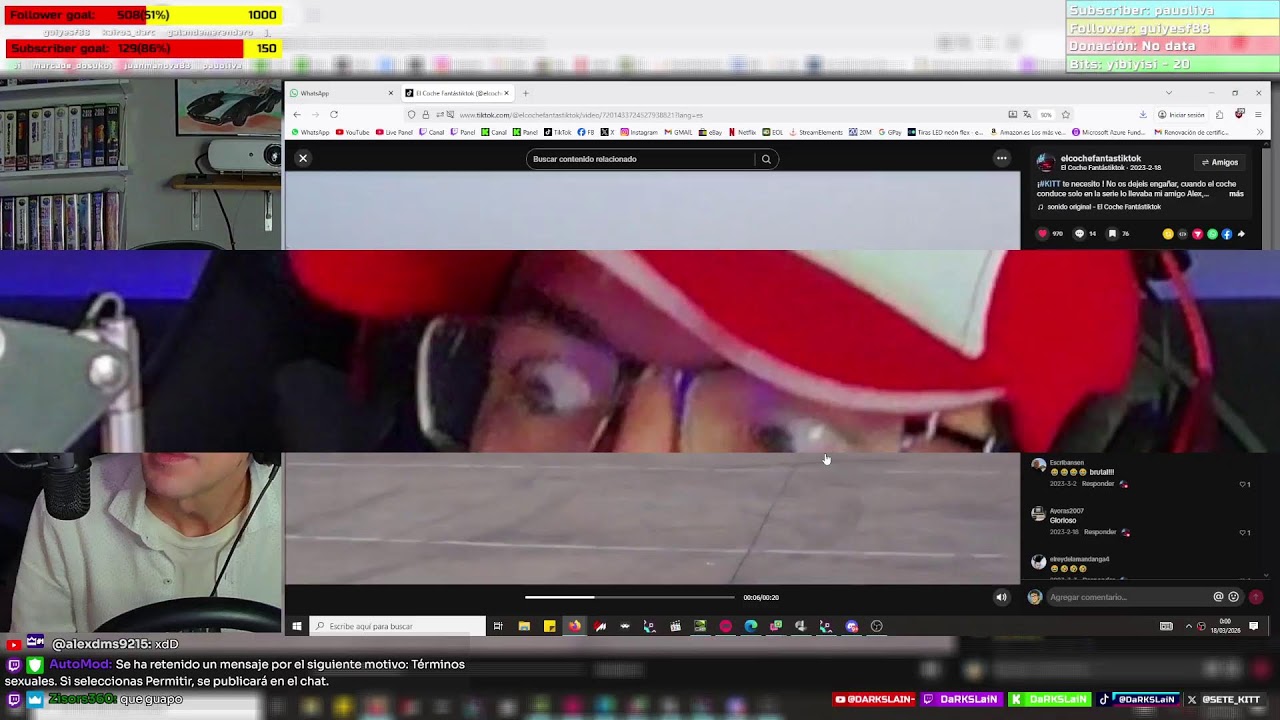
Task: Focus 'Buscar contenido relacionado' search box
Action: coord(641,159)
